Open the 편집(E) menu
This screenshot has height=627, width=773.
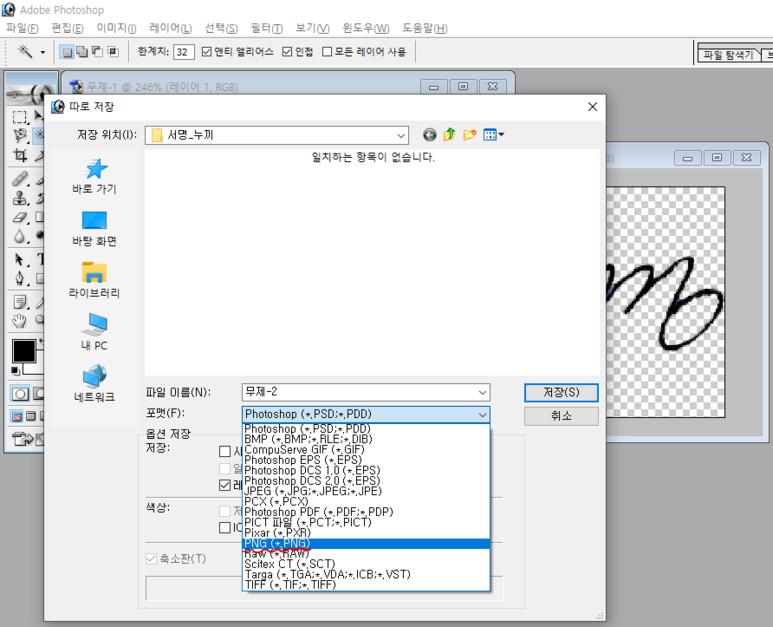[x=68, y=28]
